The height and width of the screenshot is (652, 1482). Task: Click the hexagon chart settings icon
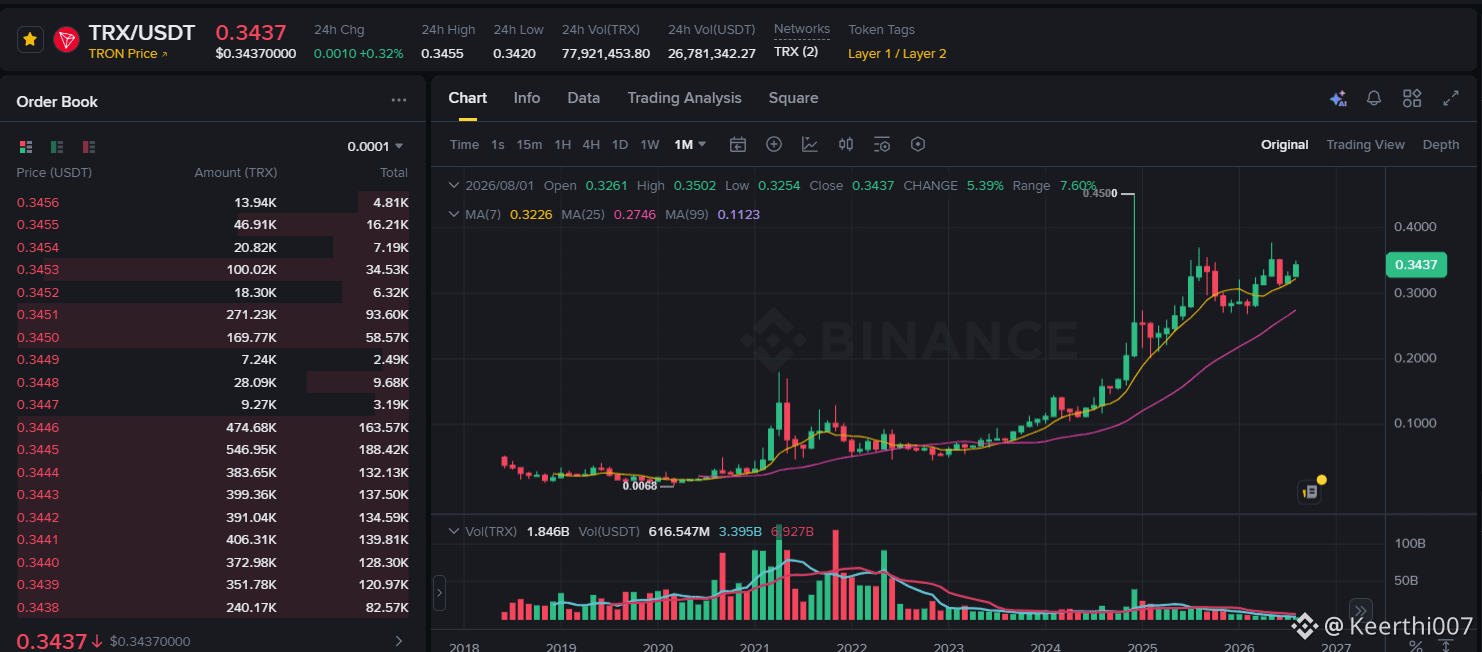click(918, 145)
